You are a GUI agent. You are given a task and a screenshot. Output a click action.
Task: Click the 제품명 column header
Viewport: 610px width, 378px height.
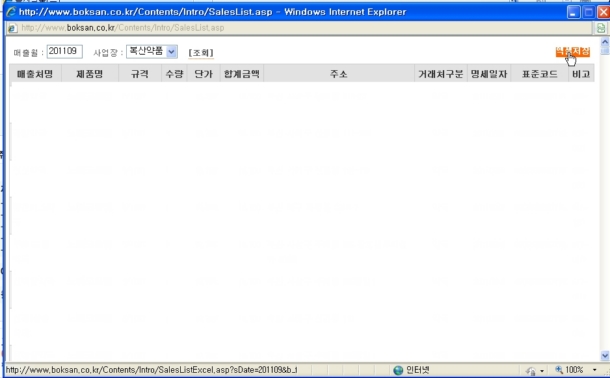pos(90,74)
